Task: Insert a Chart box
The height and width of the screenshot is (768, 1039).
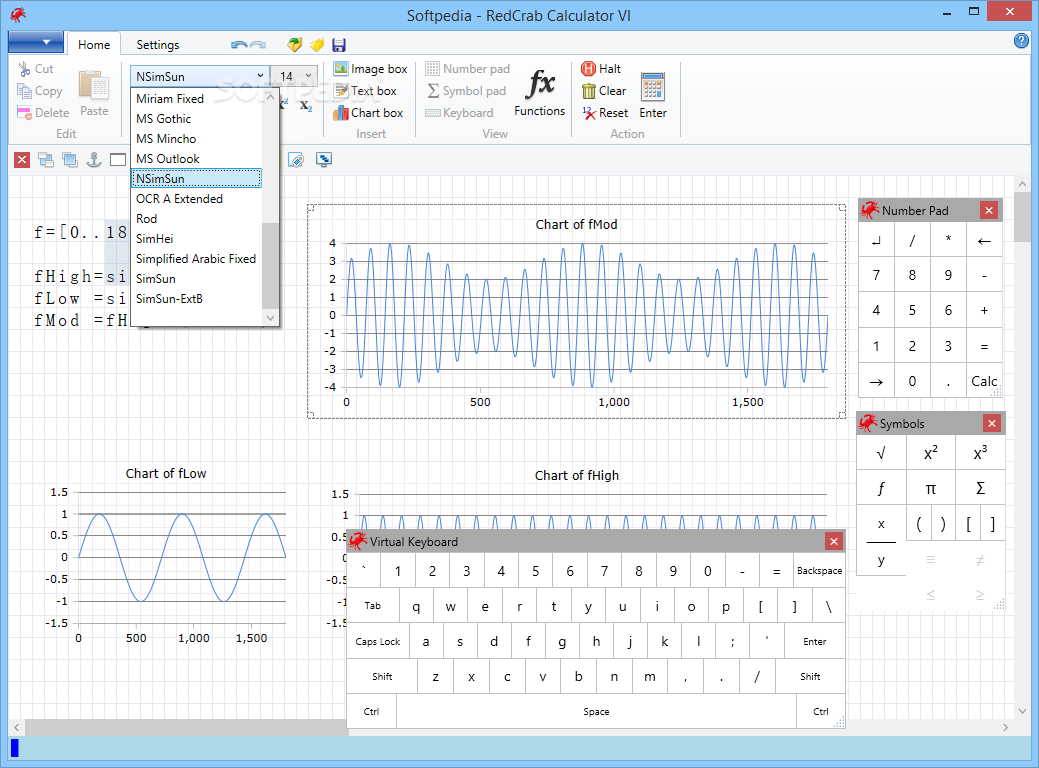Action: click(368, 113)
